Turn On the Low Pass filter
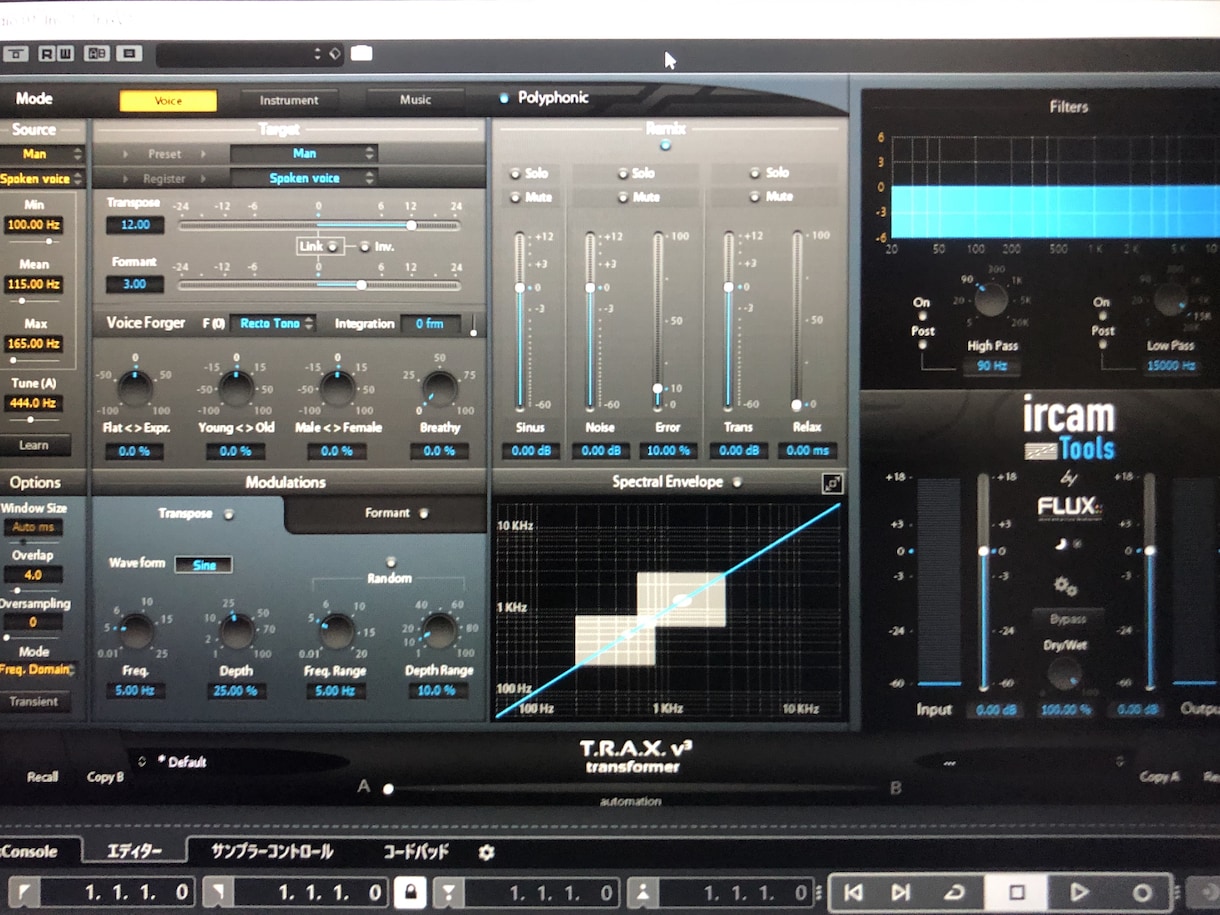This screenshot has height=915, width=1220. (x=1102, y=317)
